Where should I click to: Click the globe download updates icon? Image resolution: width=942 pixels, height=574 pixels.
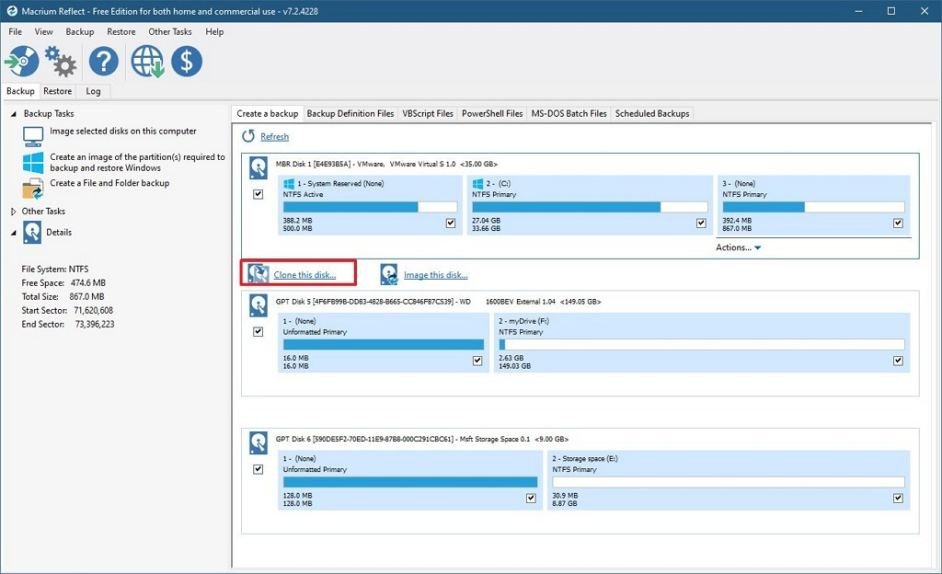tap(146, 62)
